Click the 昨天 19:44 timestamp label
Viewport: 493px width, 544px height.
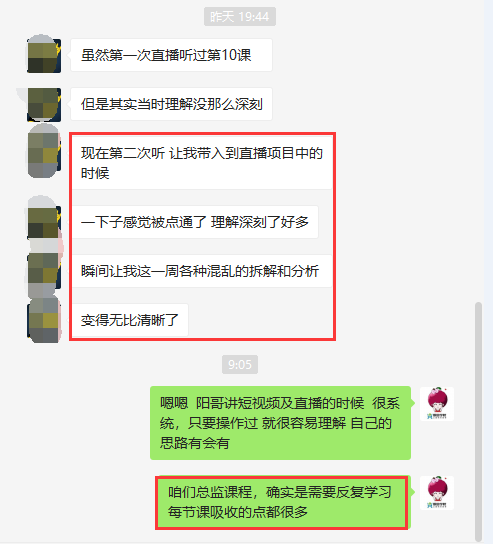tap(240, 17)
